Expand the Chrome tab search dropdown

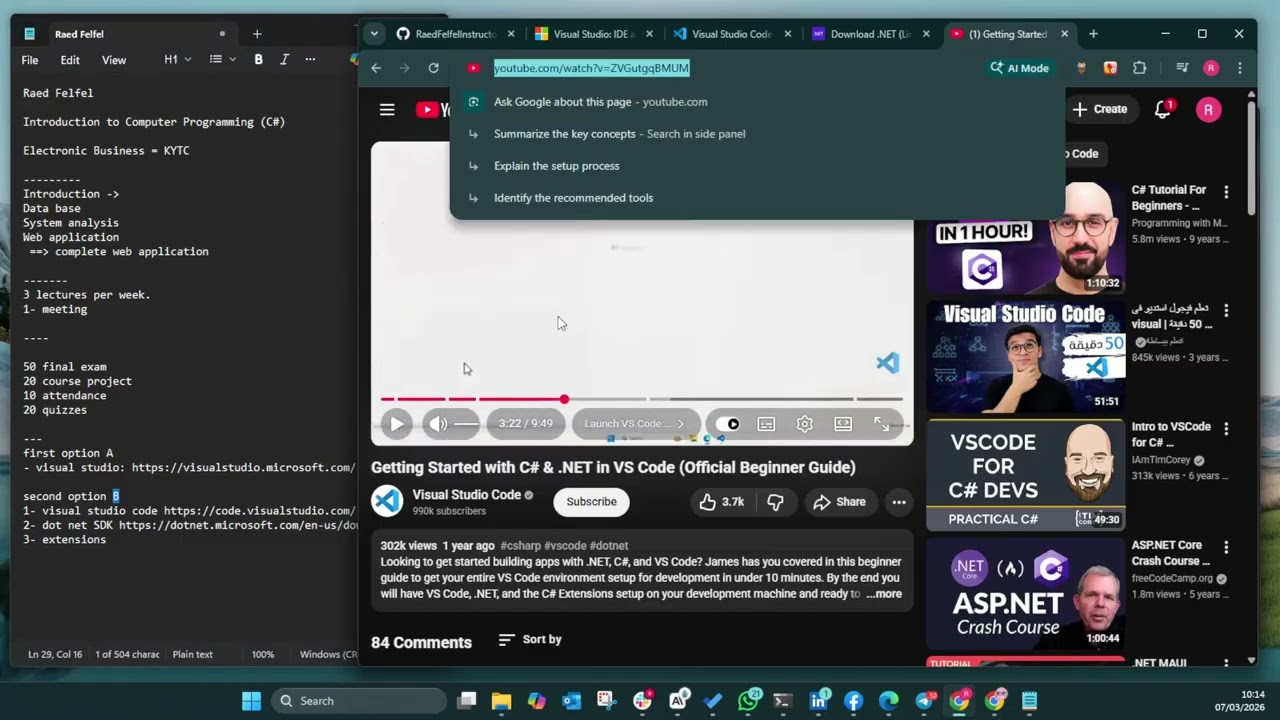tap(374, 34)
